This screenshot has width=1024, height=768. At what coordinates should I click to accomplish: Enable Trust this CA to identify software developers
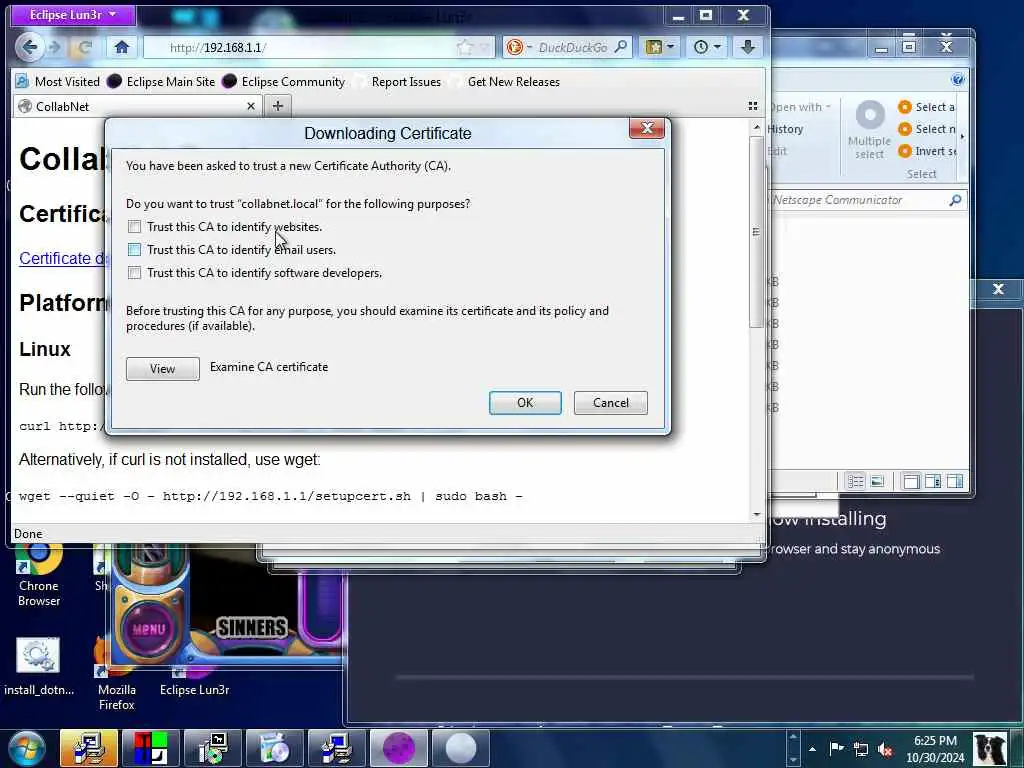point(134,273)
